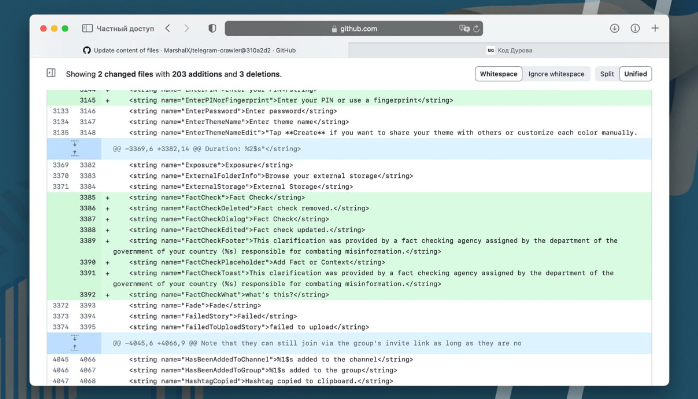Click line number 3388 FactCheckEdited row

point(88,230)
